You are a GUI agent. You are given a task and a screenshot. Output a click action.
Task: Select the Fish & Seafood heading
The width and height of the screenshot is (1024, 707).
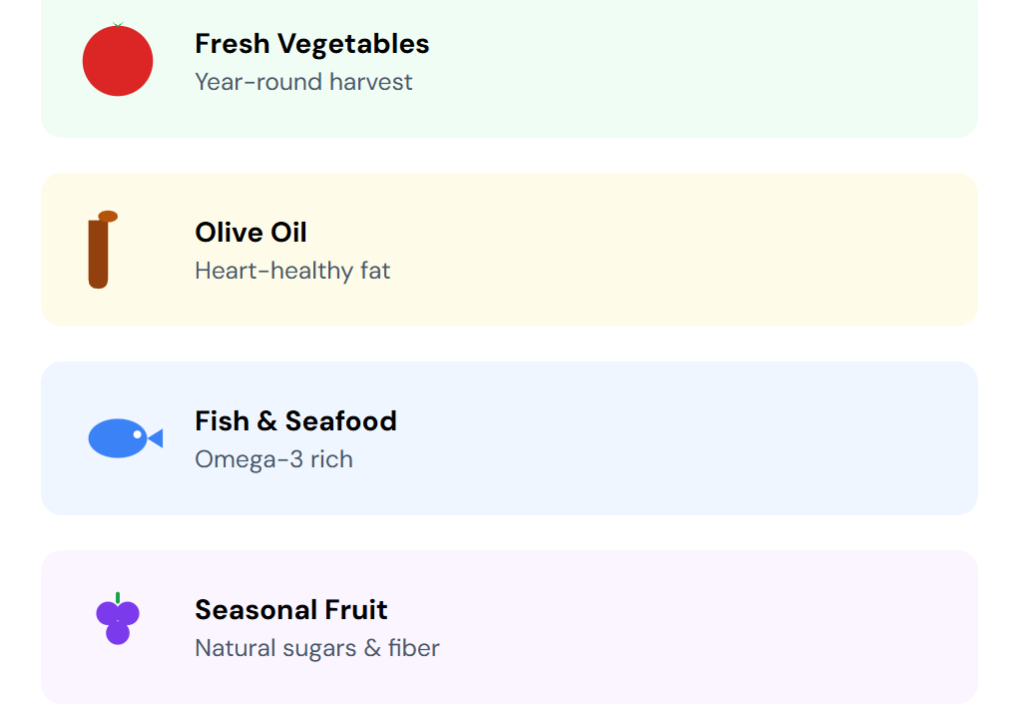[296, 421]
